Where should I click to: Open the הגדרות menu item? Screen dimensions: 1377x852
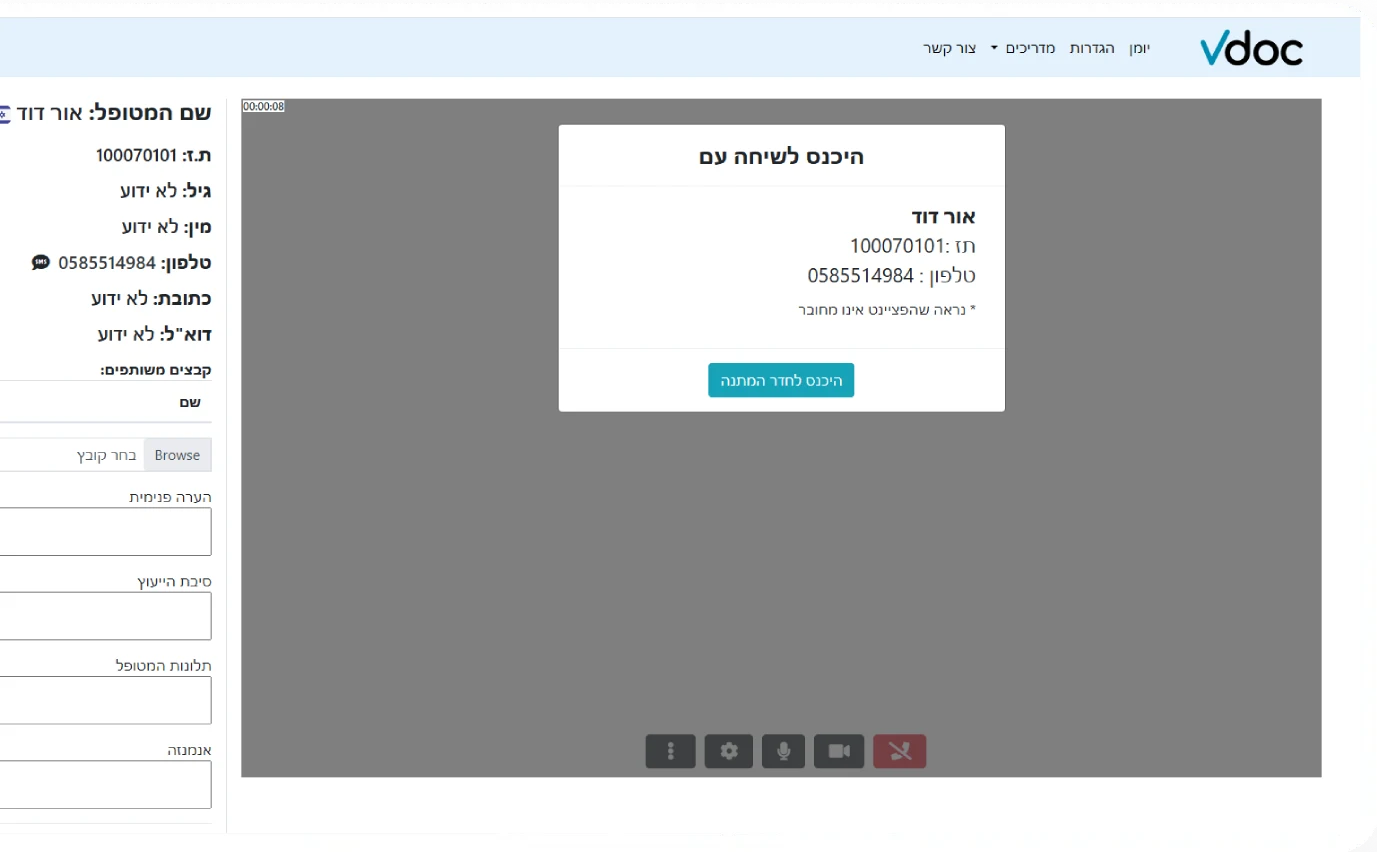click(x=1092, y=48)
